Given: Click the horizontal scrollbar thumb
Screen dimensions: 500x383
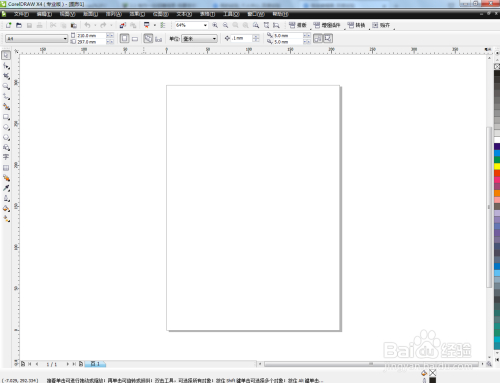Looking at the screenshot, I should tap(371, 364).
